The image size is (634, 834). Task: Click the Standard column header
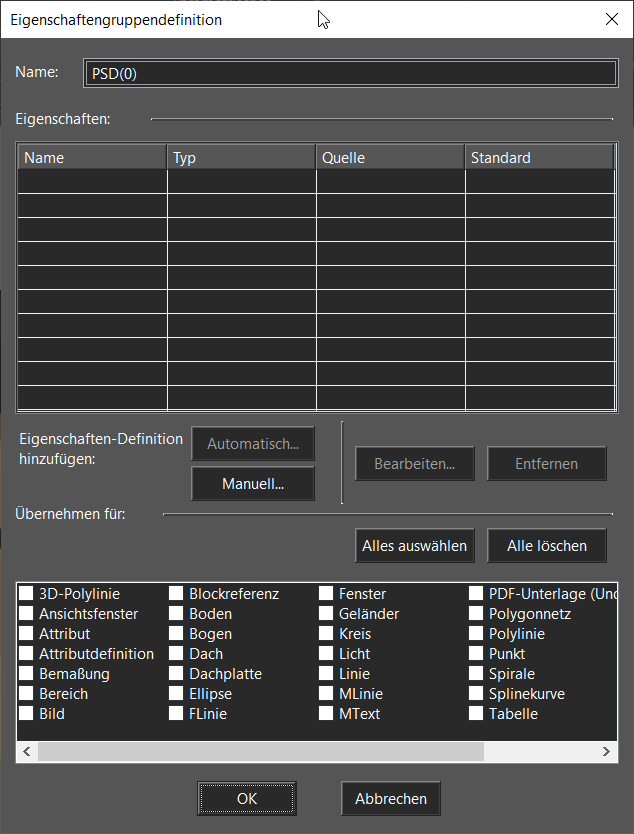tap(538, 158)
